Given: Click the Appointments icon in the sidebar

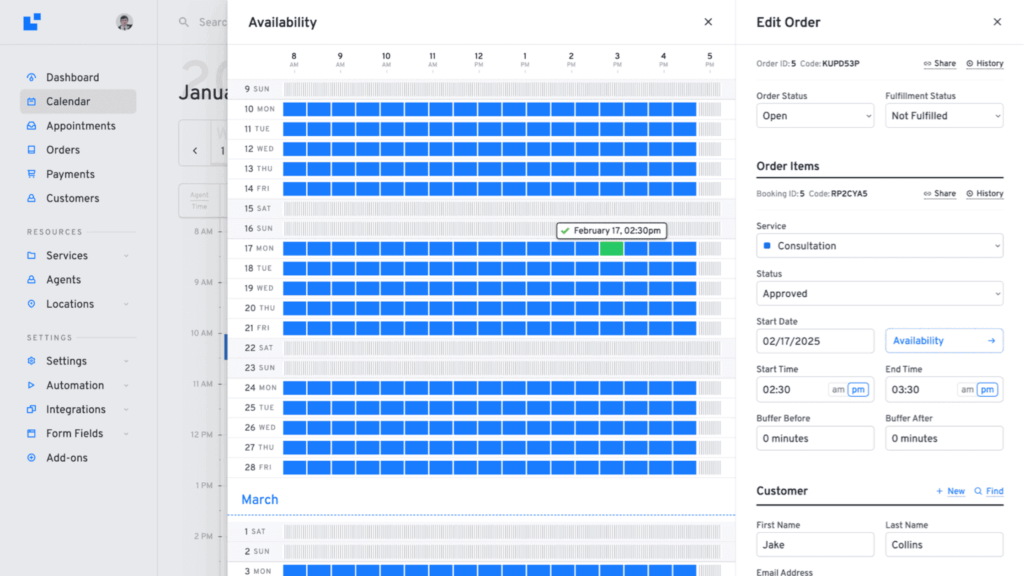Looking at the screenshot, I should [x=31, y=126].
